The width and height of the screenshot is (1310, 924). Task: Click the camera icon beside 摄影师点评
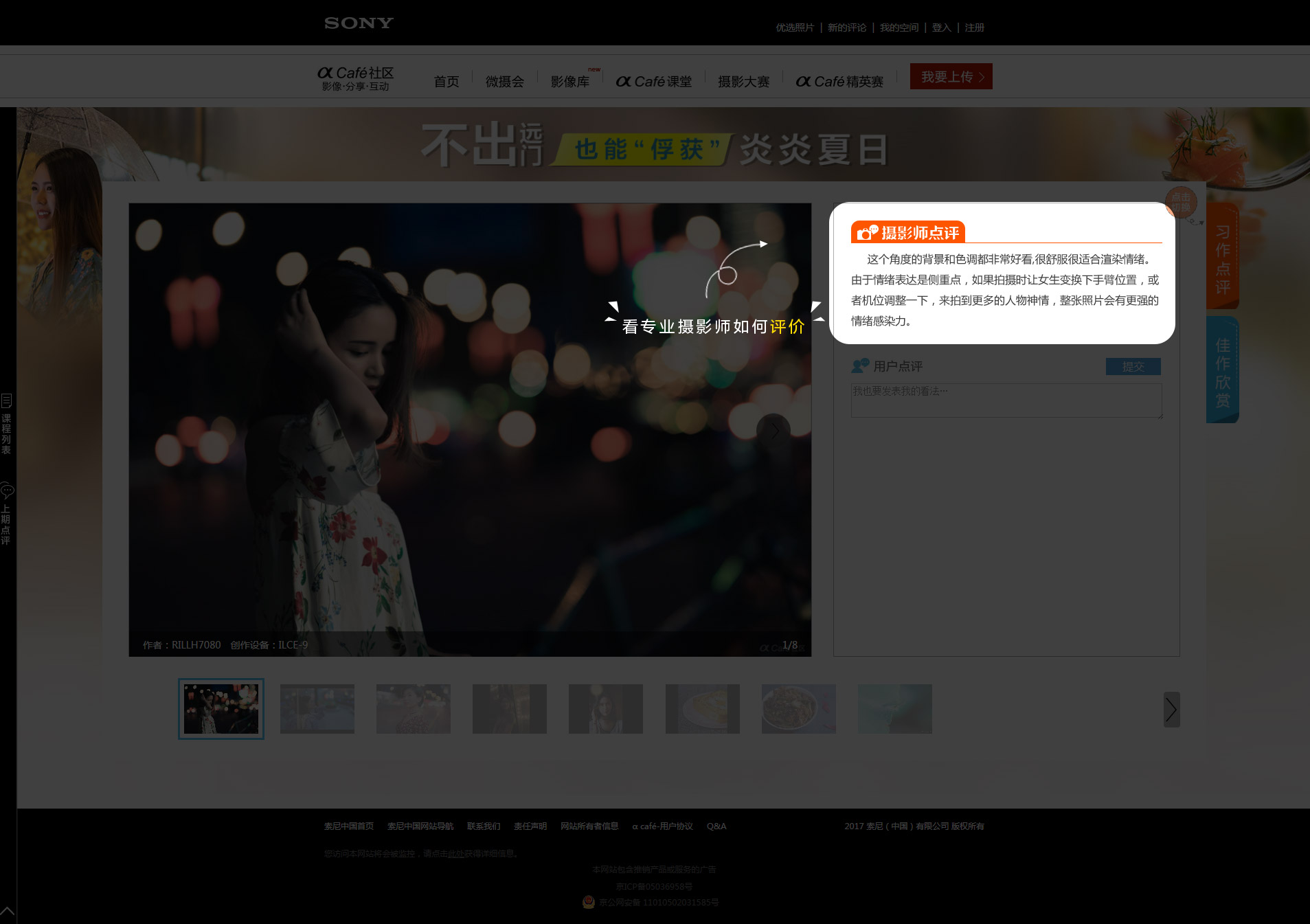(866, 233)
